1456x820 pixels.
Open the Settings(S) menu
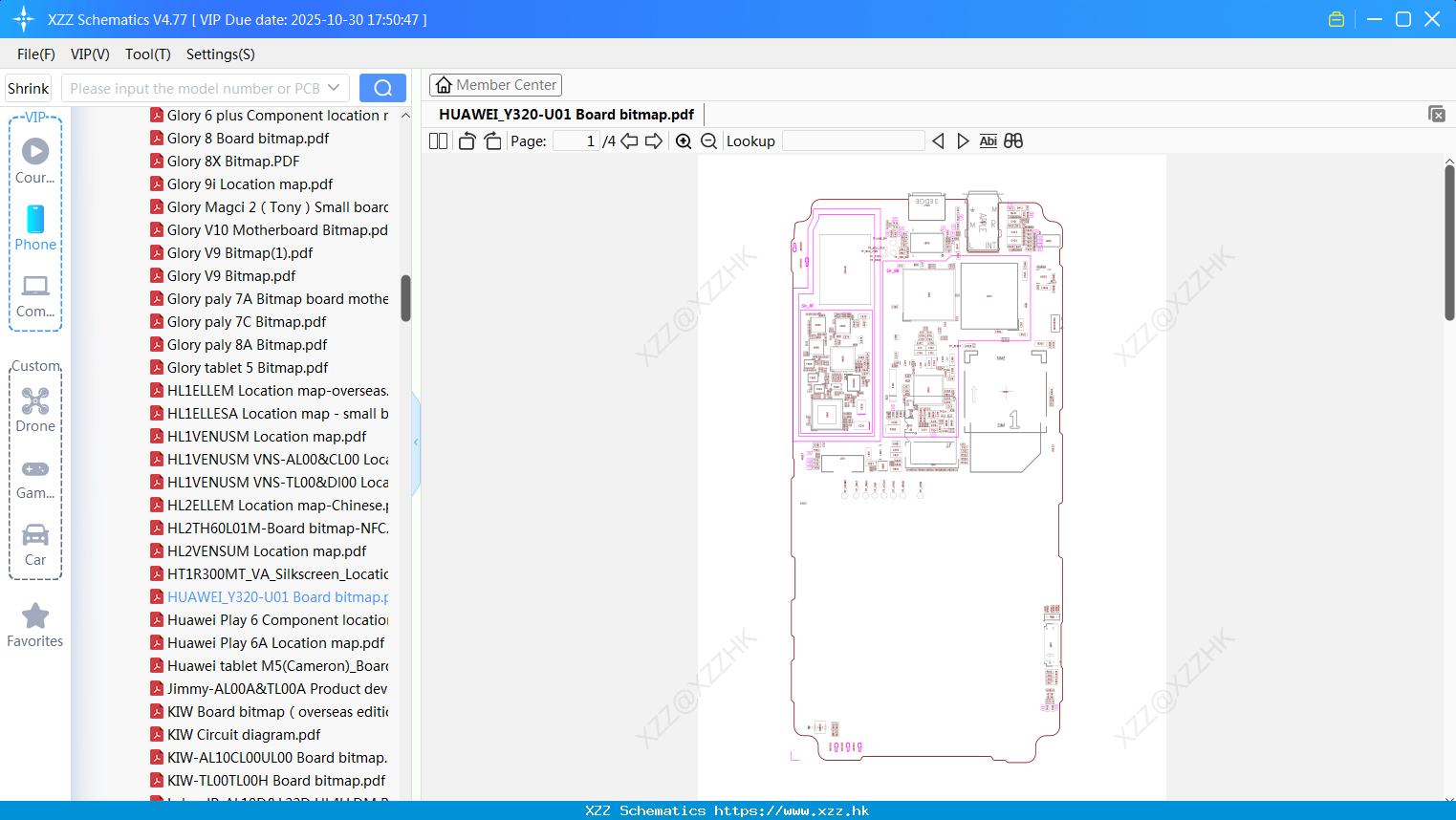click(221, 54)
